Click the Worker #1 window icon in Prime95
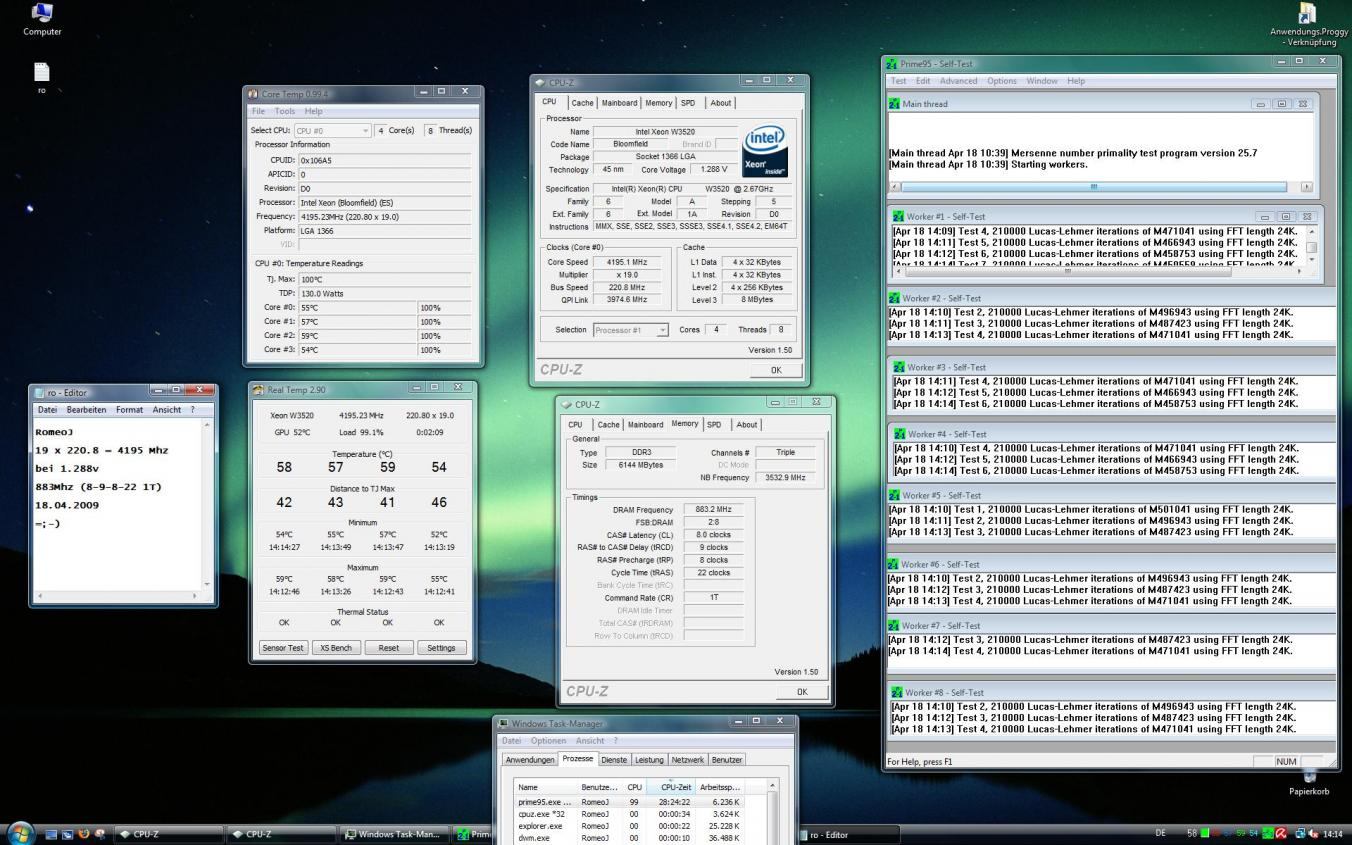The width and height of the screenshot is (1352, 845). (899, 216)
